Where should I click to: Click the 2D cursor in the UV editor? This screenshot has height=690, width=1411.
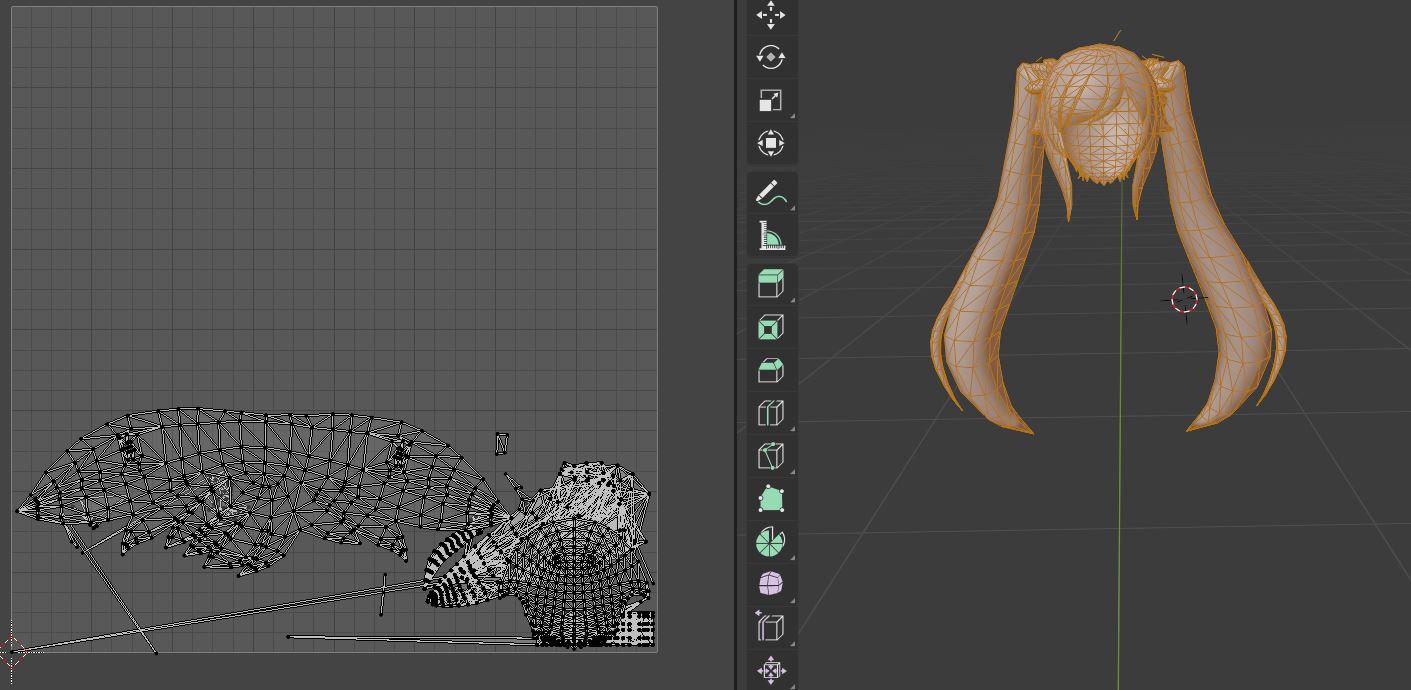pyautogui.click(x=12, y=651)
